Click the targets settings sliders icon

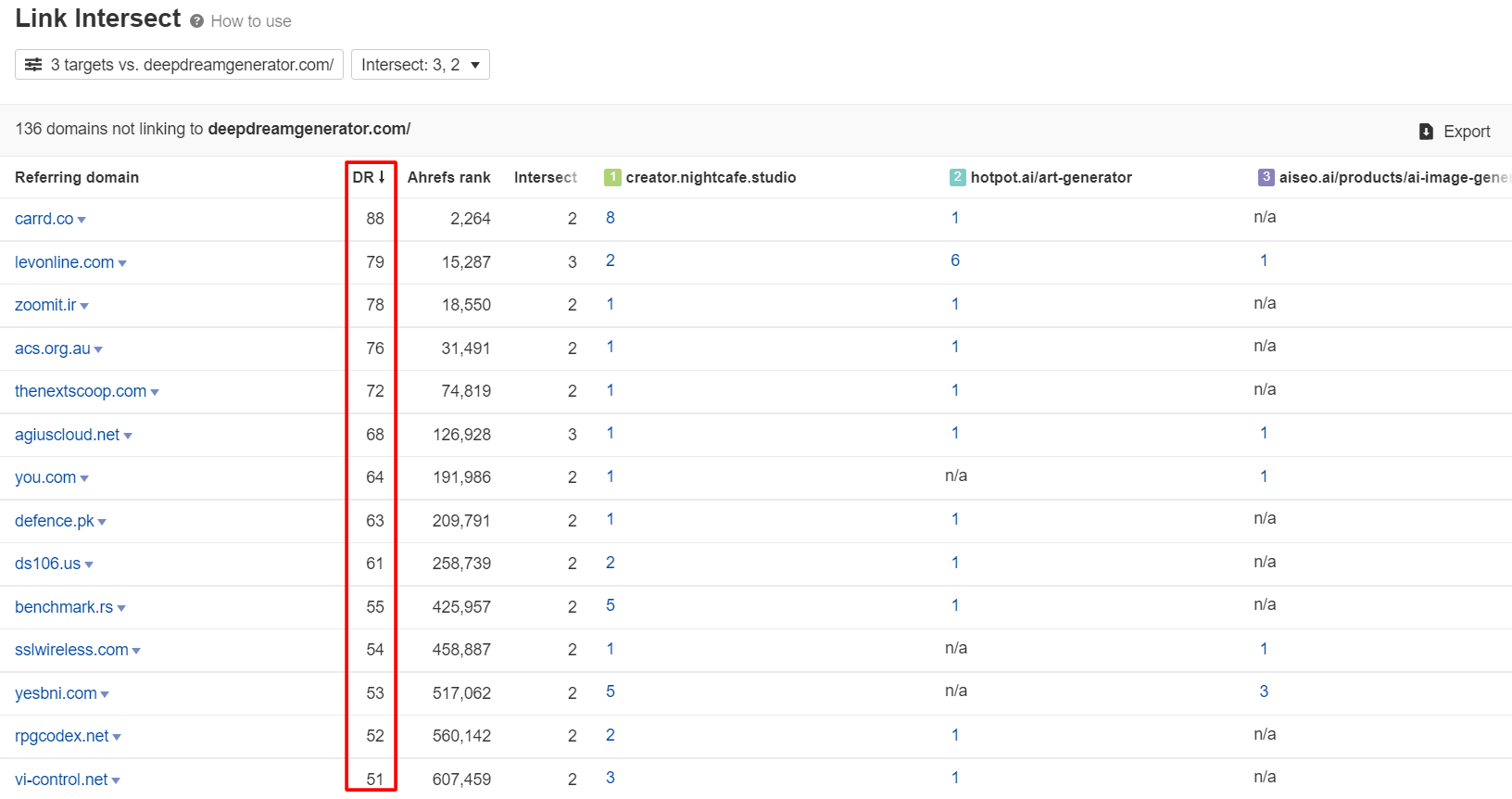coord(33,65)
